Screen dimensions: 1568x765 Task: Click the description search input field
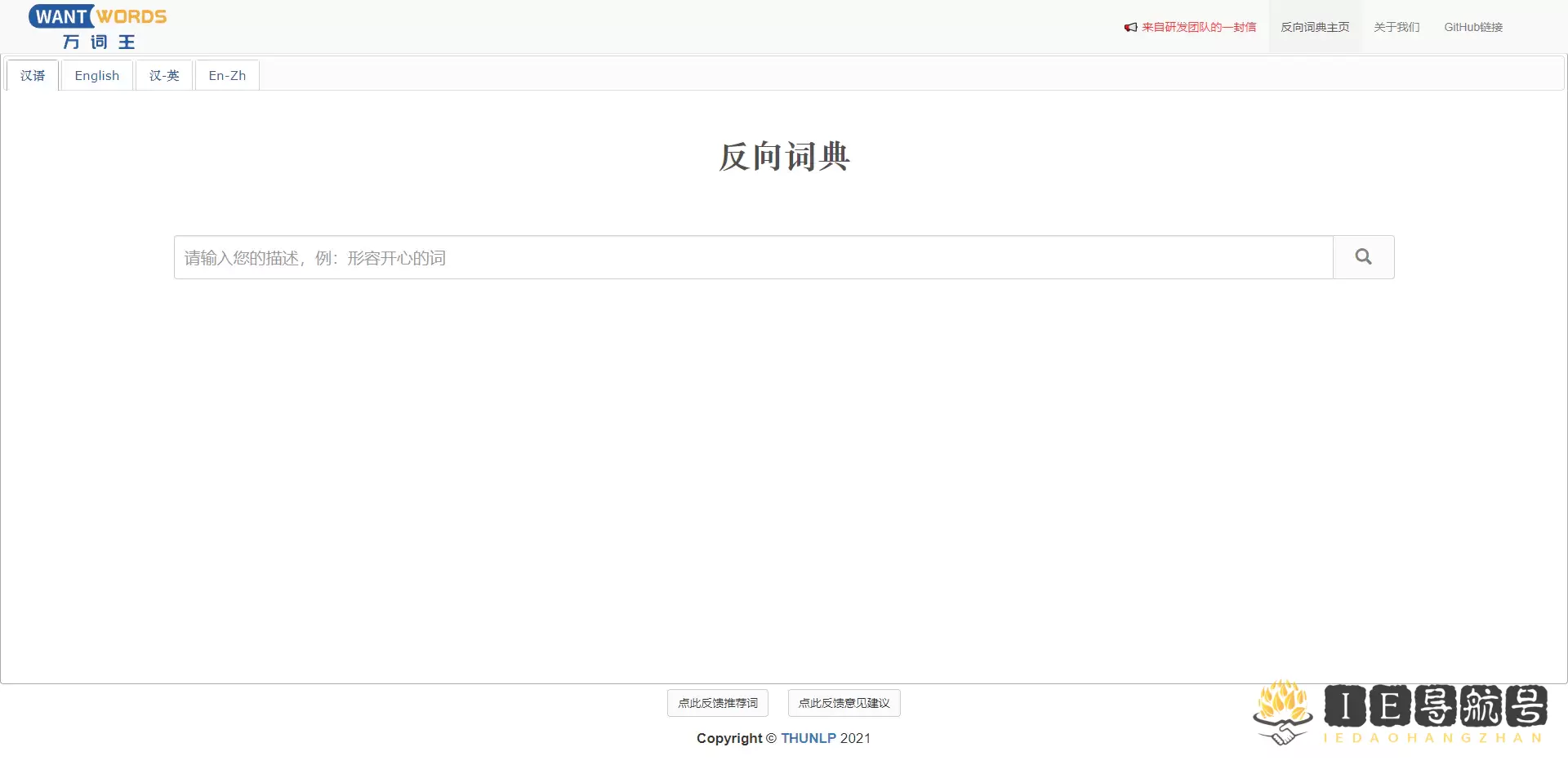point(751,257)
